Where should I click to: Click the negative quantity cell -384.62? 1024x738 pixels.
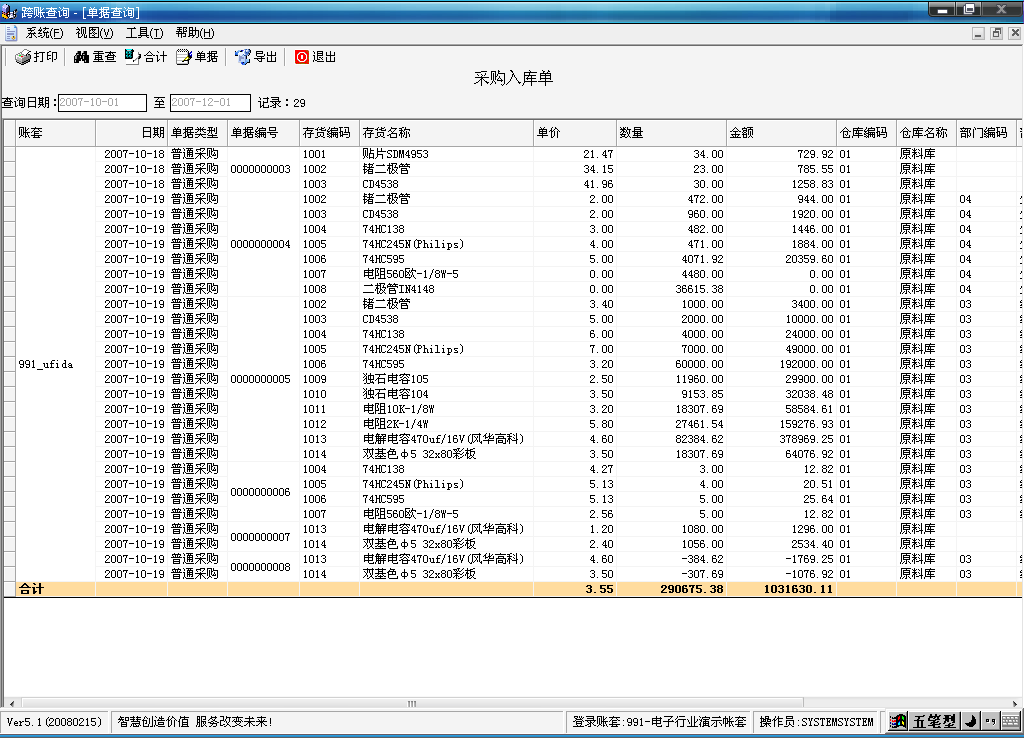[x=671, y=560]
